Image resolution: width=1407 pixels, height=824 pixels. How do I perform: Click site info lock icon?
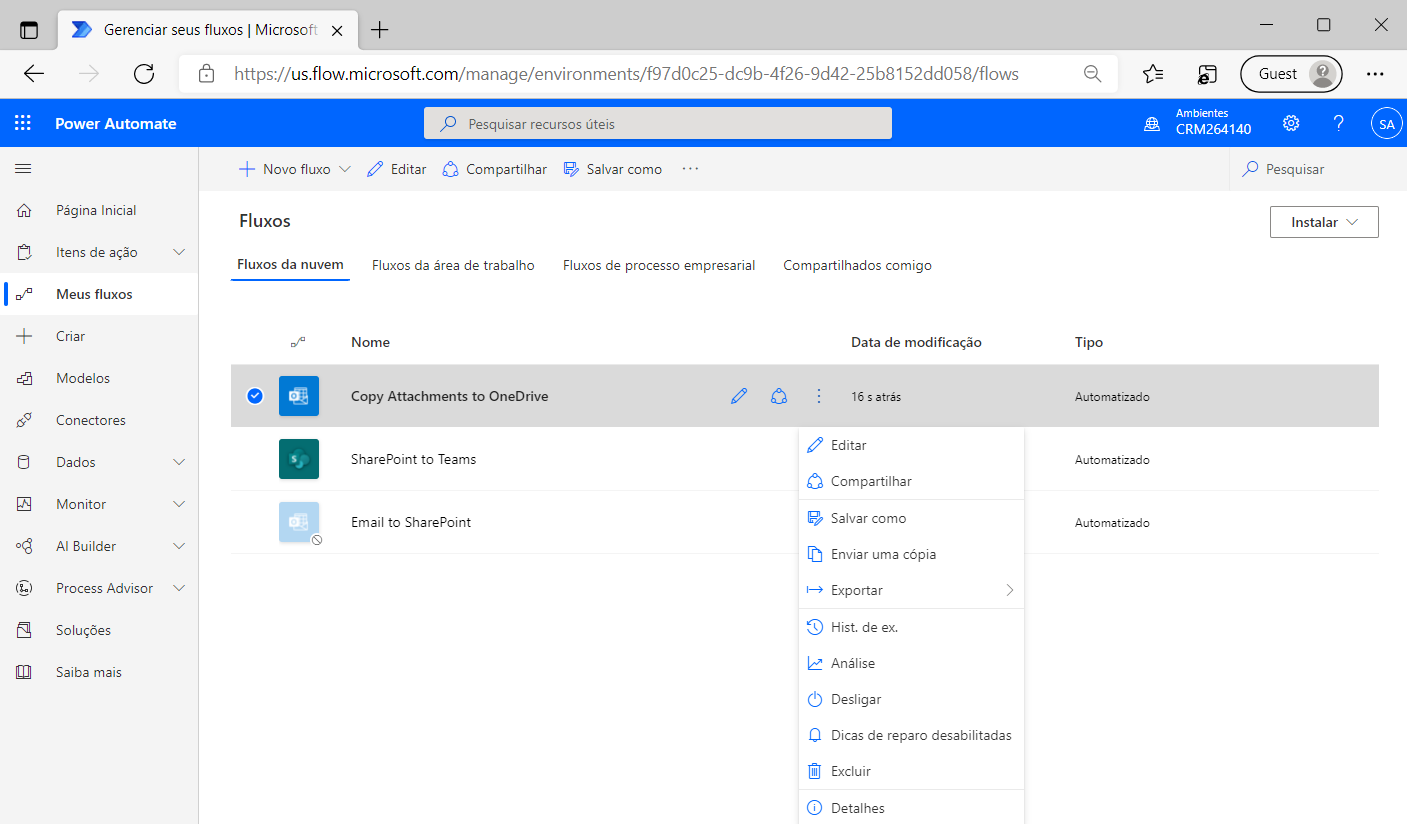[x=207, y=73]
